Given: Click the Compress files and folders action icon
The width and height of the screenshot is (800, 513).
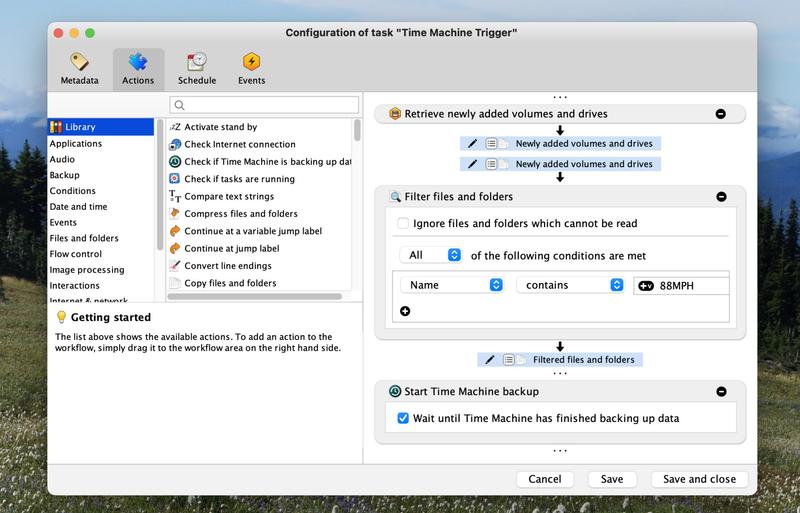Looking at the screenshot, I should point(175,214).
